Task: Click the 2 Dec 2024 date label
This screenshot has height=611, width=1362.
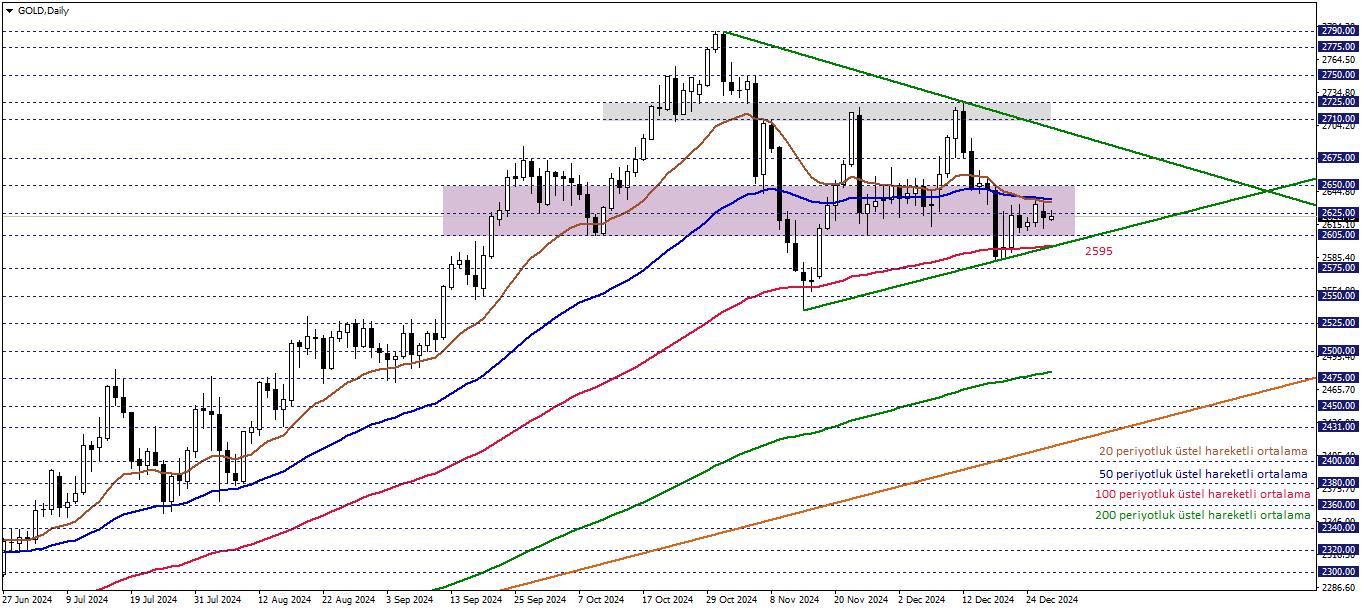Action: pyautogui.click(x=922, y=600)
